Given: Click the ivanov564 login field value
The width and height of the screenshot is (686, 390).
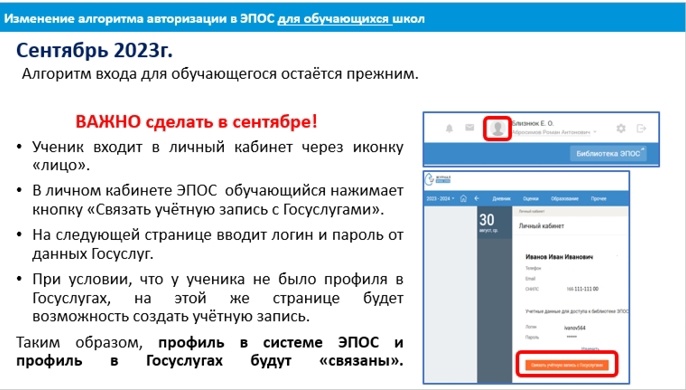Looking at the screenshot, I should [x=575, y=327].
